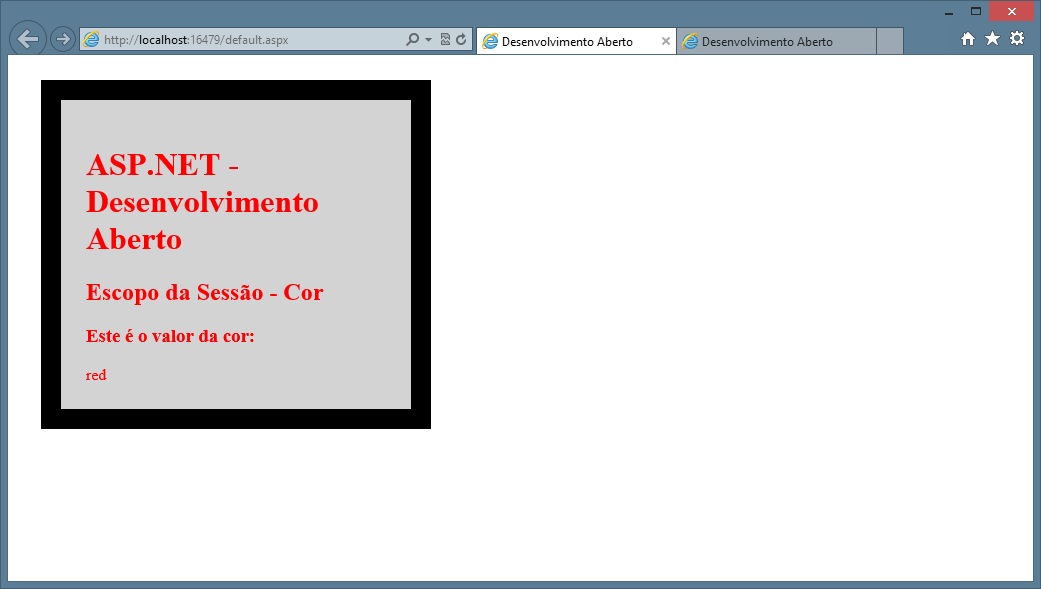Toggle the Compatibility View icon
Viewport: 1041px width, 589px height.
click(x=445, y=40)
